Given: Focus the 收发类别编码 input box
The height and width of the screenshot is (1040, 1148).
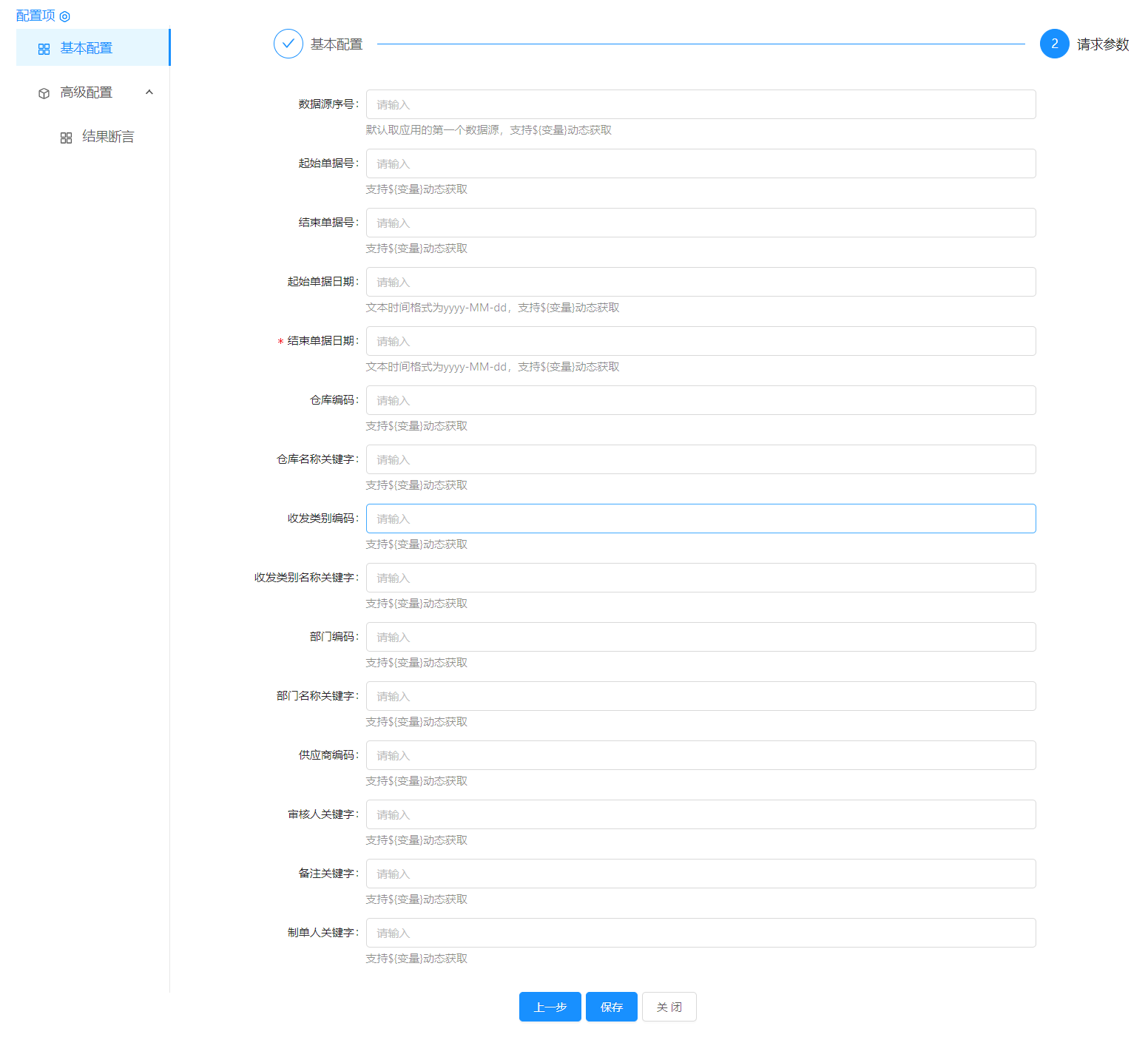Looking at the screenshot, I should tap(700, 519).
